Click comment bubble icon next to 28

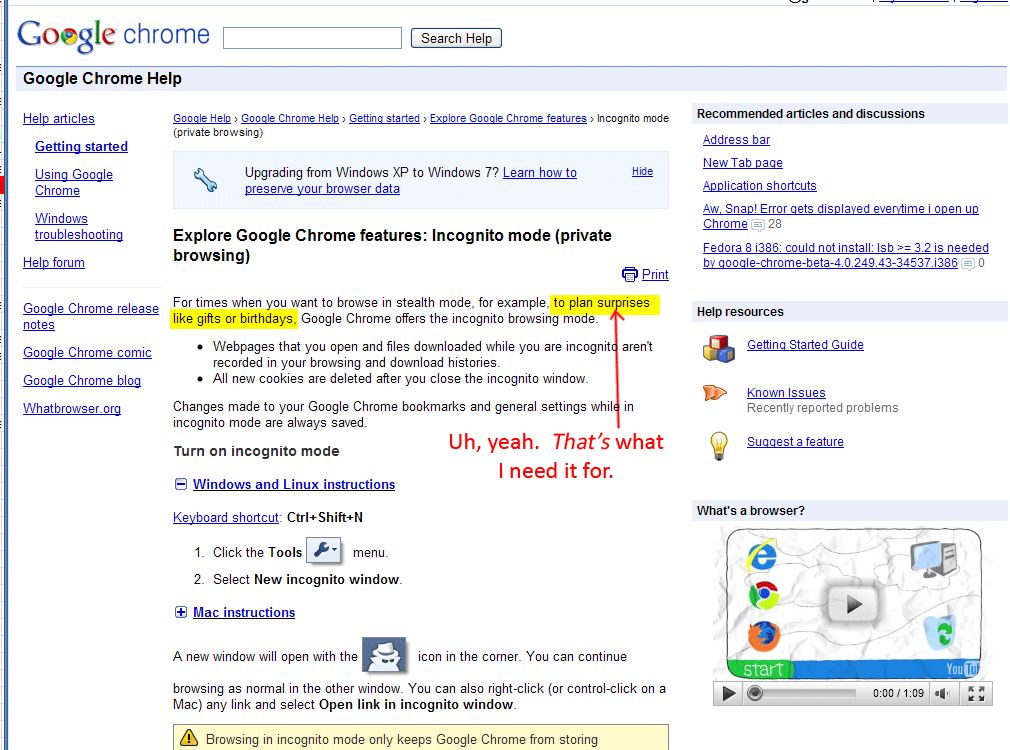758,225
